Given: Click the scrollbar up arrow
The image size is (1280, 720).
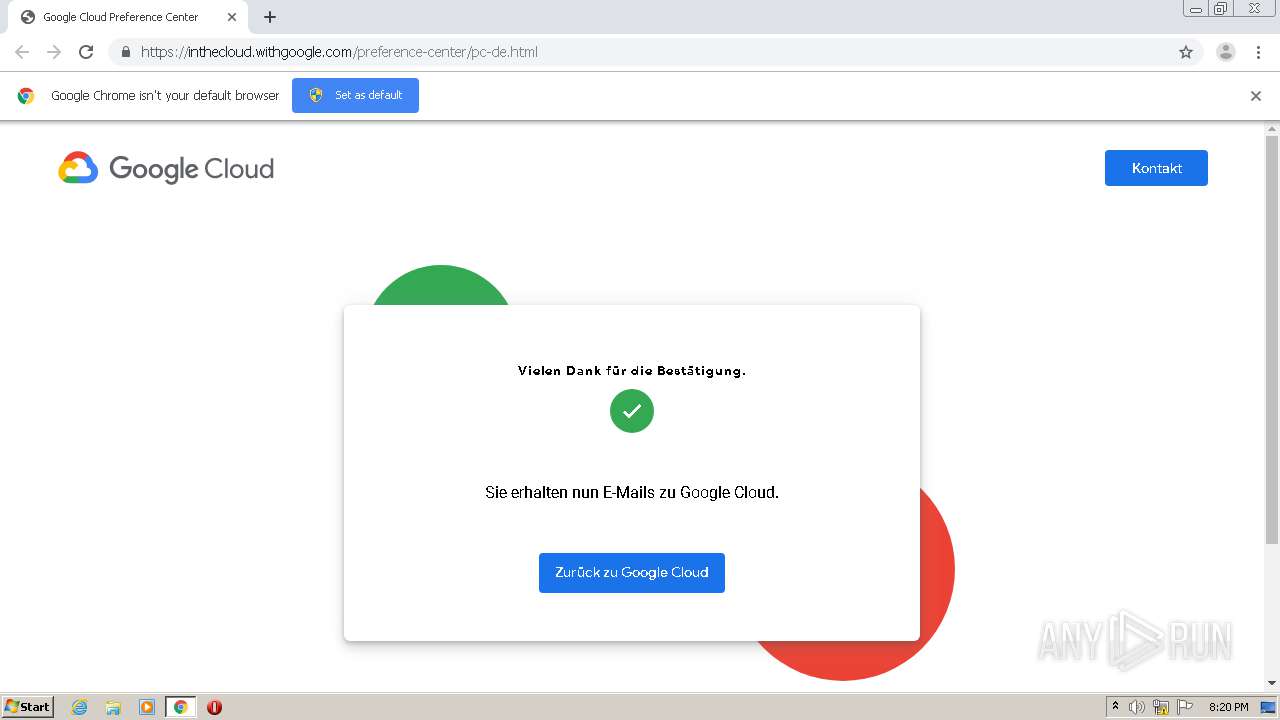Looking at the screenshot, I should [x=1272, y=128].
